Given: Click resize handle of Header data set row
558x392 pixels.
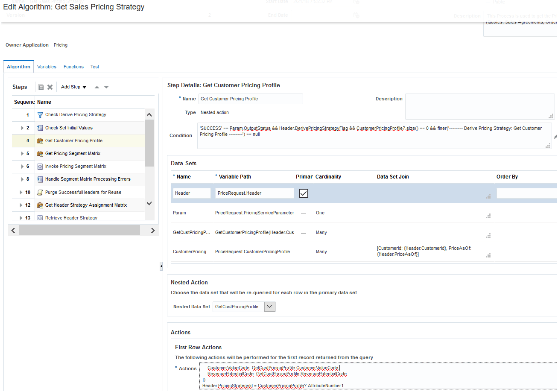Looking at the screenshot, I should pos(488,196).
